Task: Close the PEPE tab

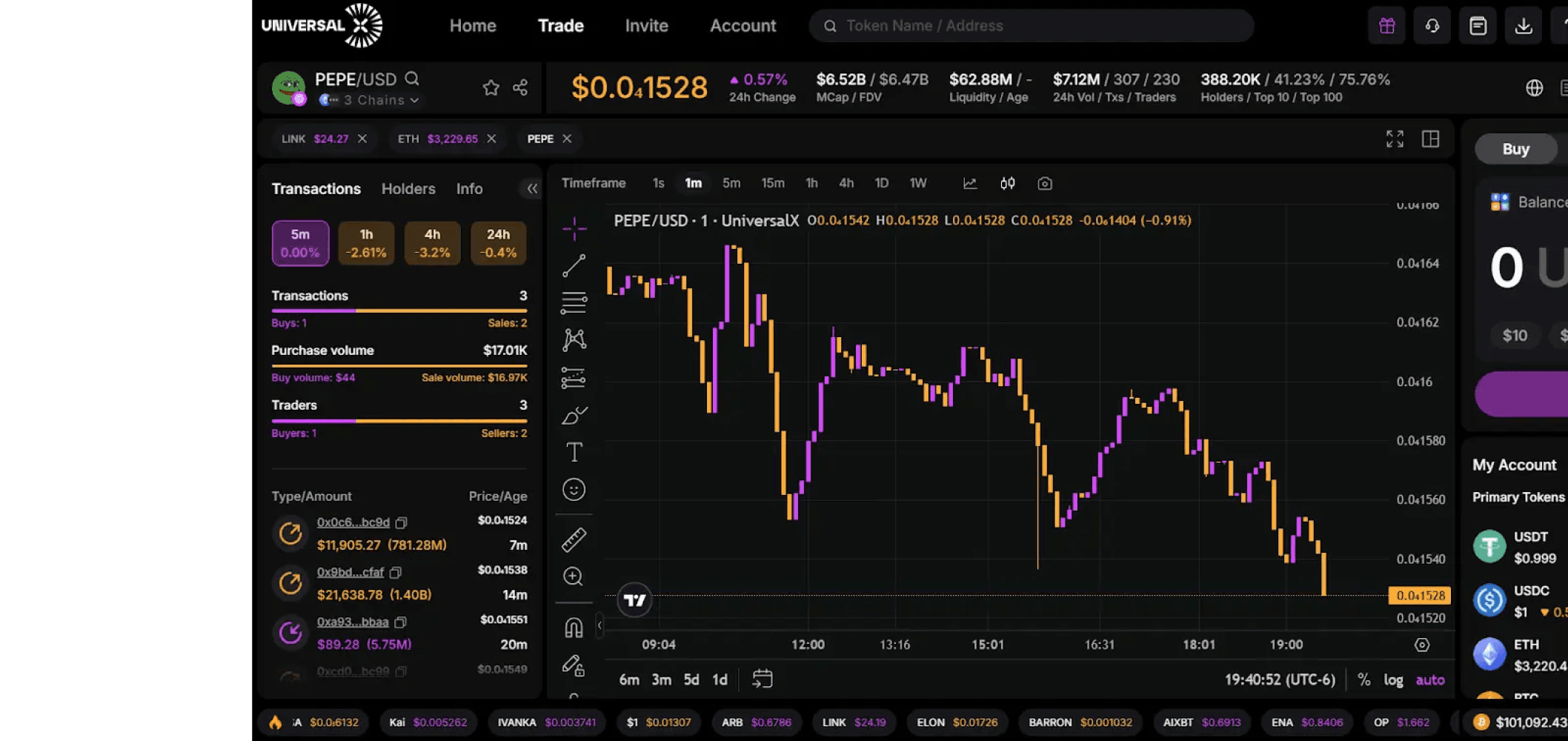Action: [567, 139]
